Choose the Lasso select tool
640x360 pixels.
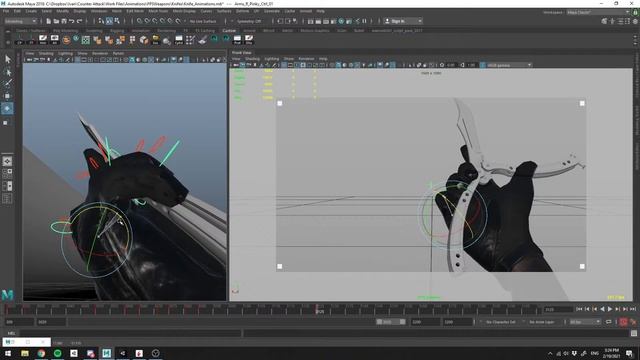point(8,73)
